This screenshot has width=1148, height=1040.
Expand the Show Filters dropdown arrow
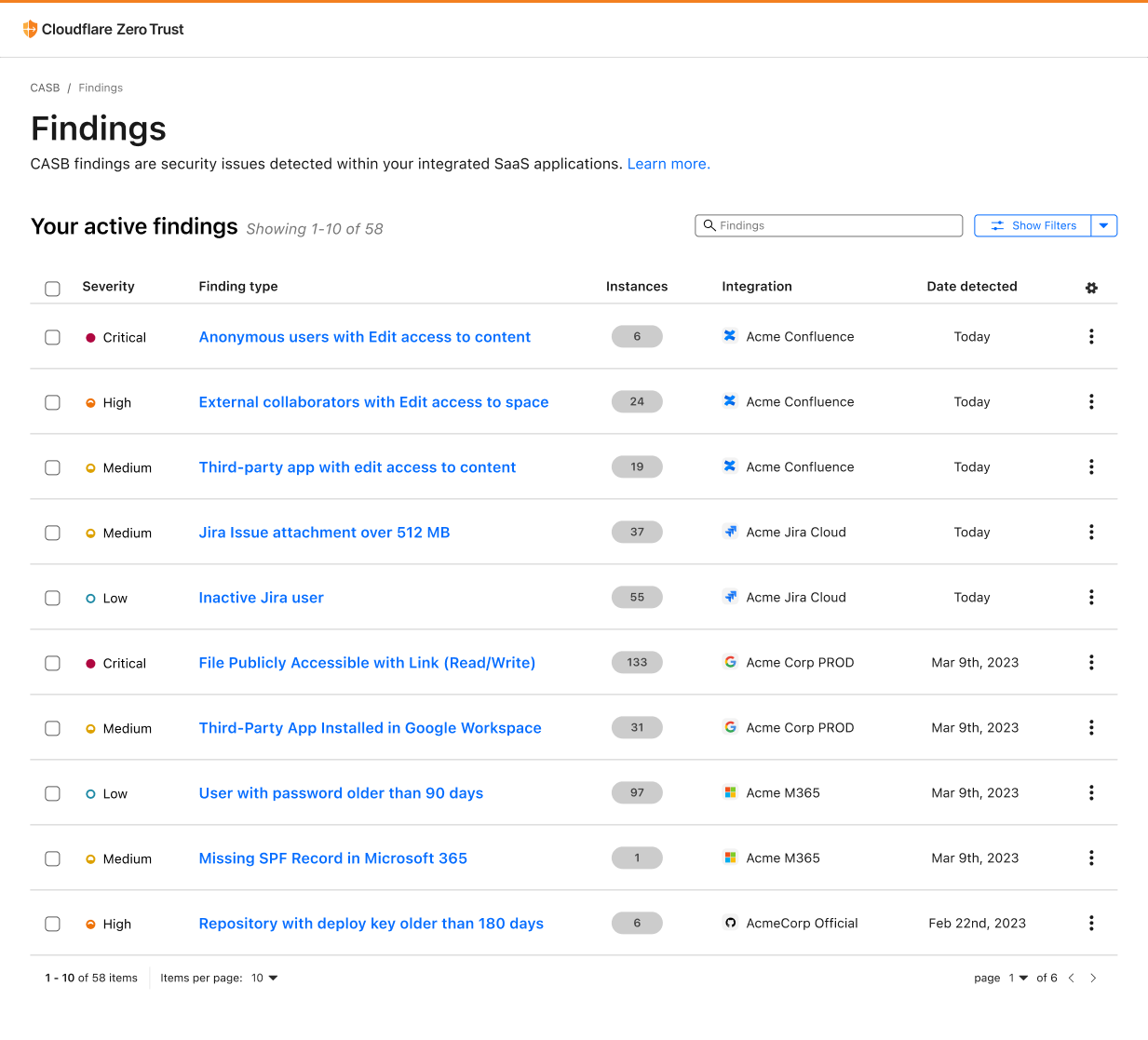[x=1104, y=225]
